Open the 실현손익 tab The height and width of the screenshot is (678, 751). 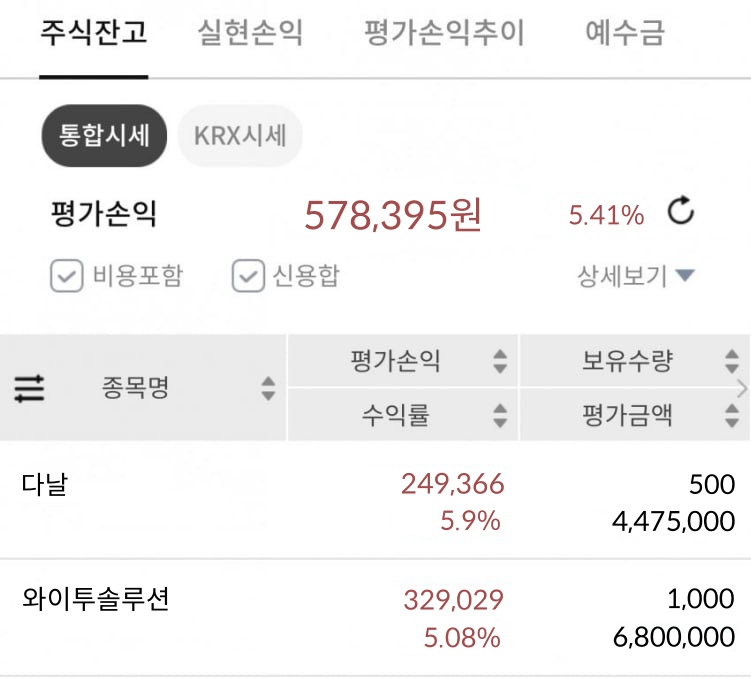[250, 33]
